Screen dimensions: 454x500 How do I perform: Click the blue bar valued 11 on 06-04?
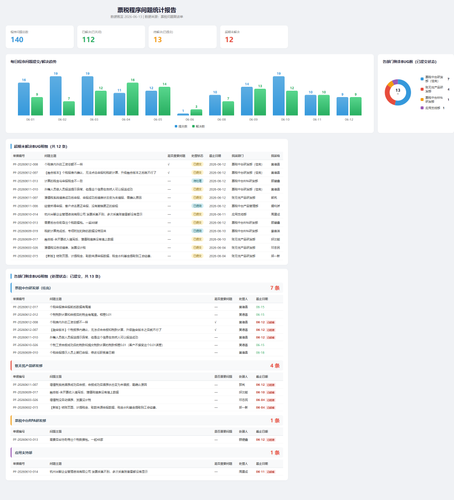pyautogui.click(x=119, y=104)
